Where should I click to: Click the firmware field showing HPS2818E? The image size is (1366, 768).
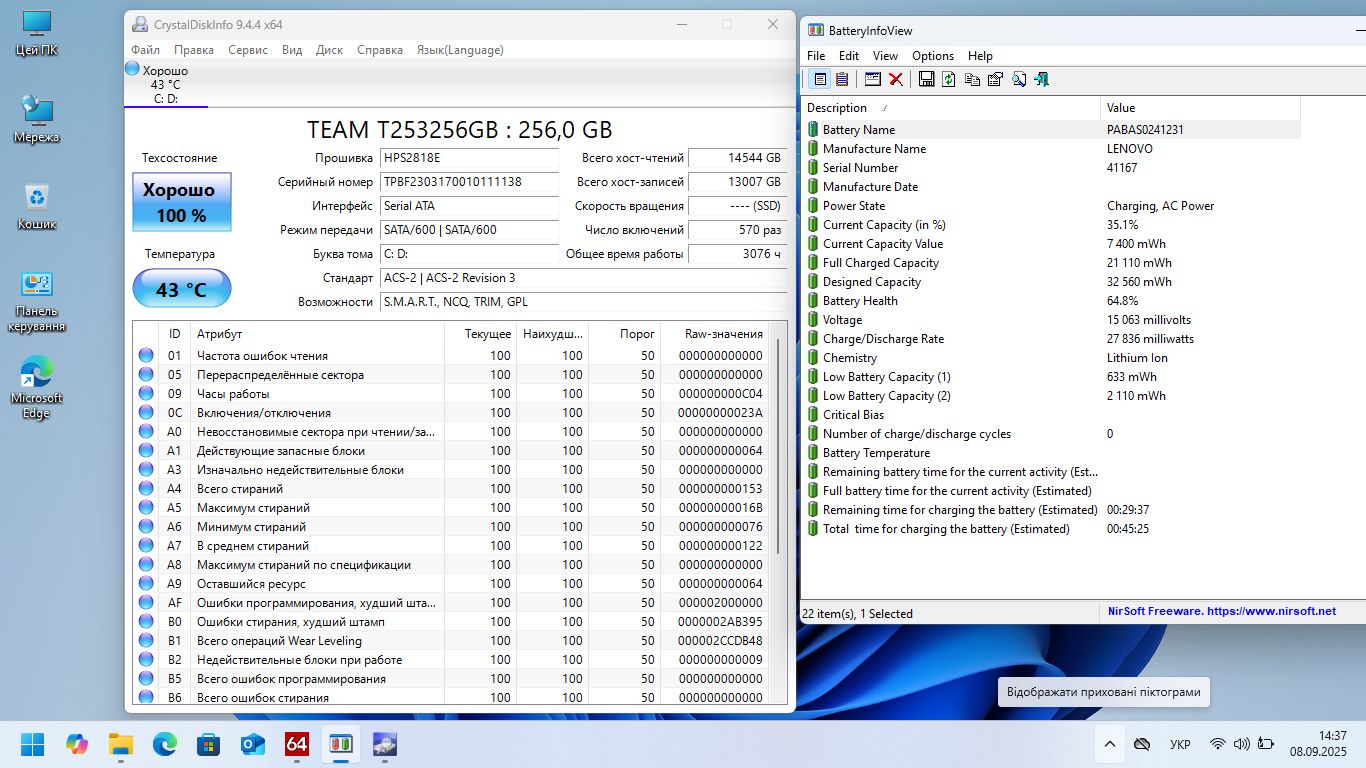tap(469, 158)
